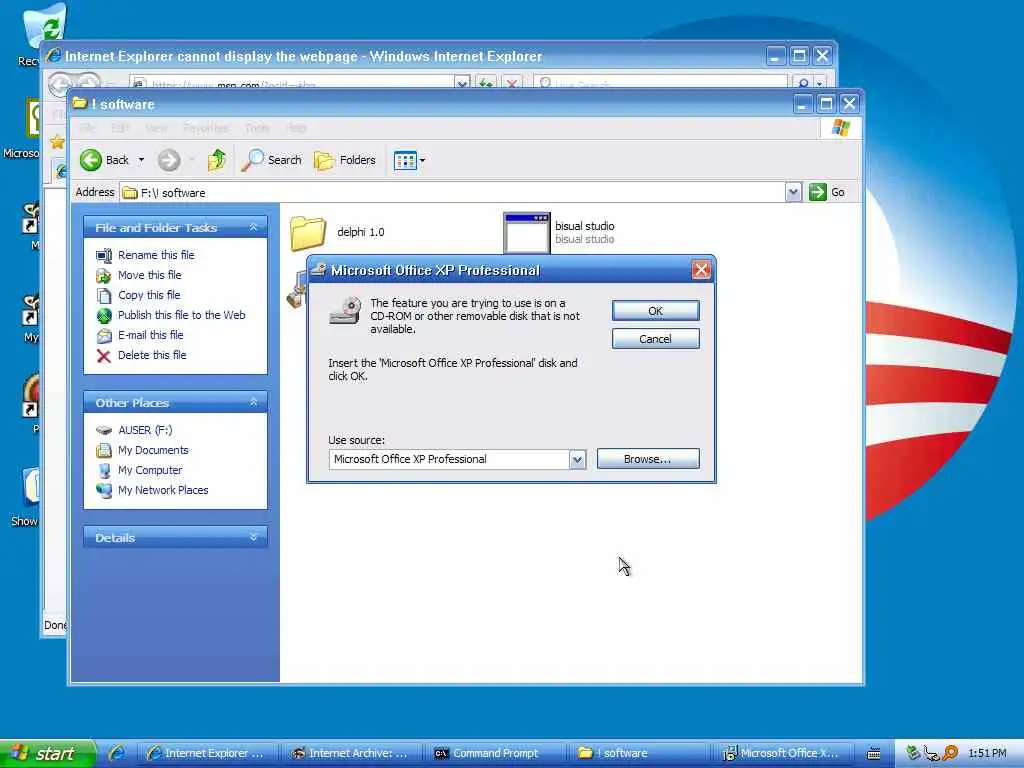1024x768 pixels.
Task: Click the Internet Explorer search button
Action: 803,84
